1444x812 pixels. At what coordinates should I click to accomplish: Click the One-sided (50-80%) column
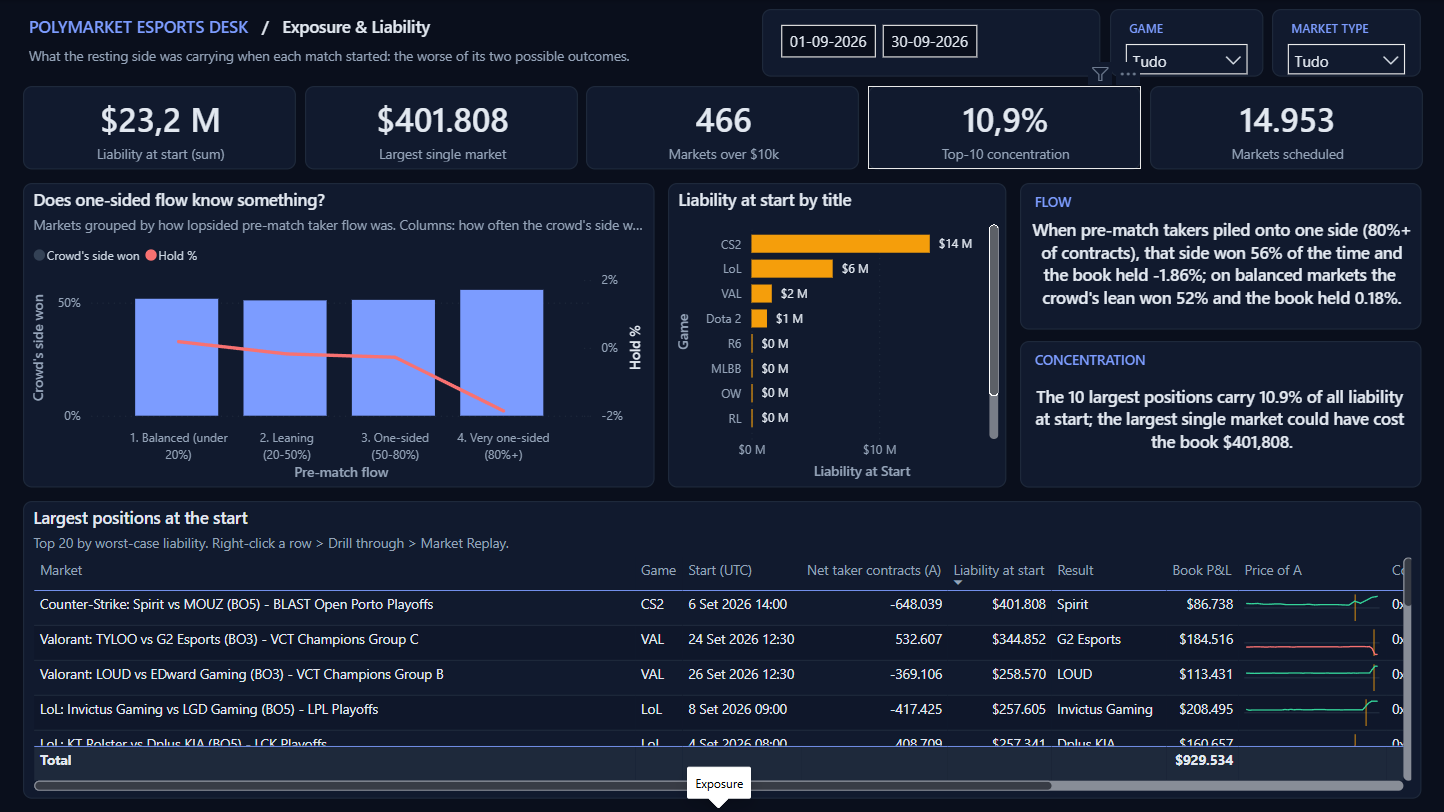click(393, 358)
